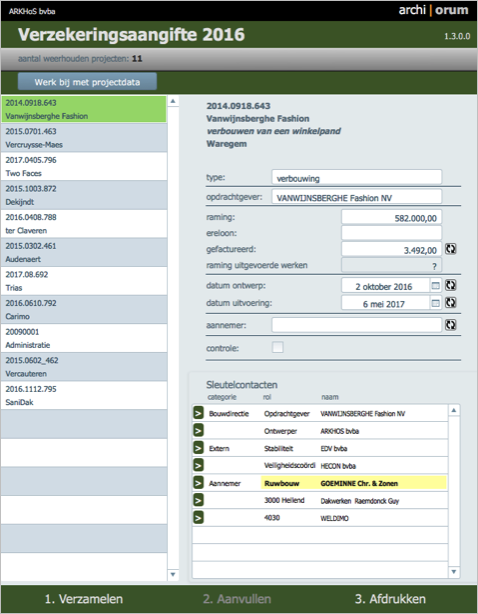The height and width of the screenshot is (614, 478).
Task: Click raming field with 582.000,00
Action: [x=391, y=217]
